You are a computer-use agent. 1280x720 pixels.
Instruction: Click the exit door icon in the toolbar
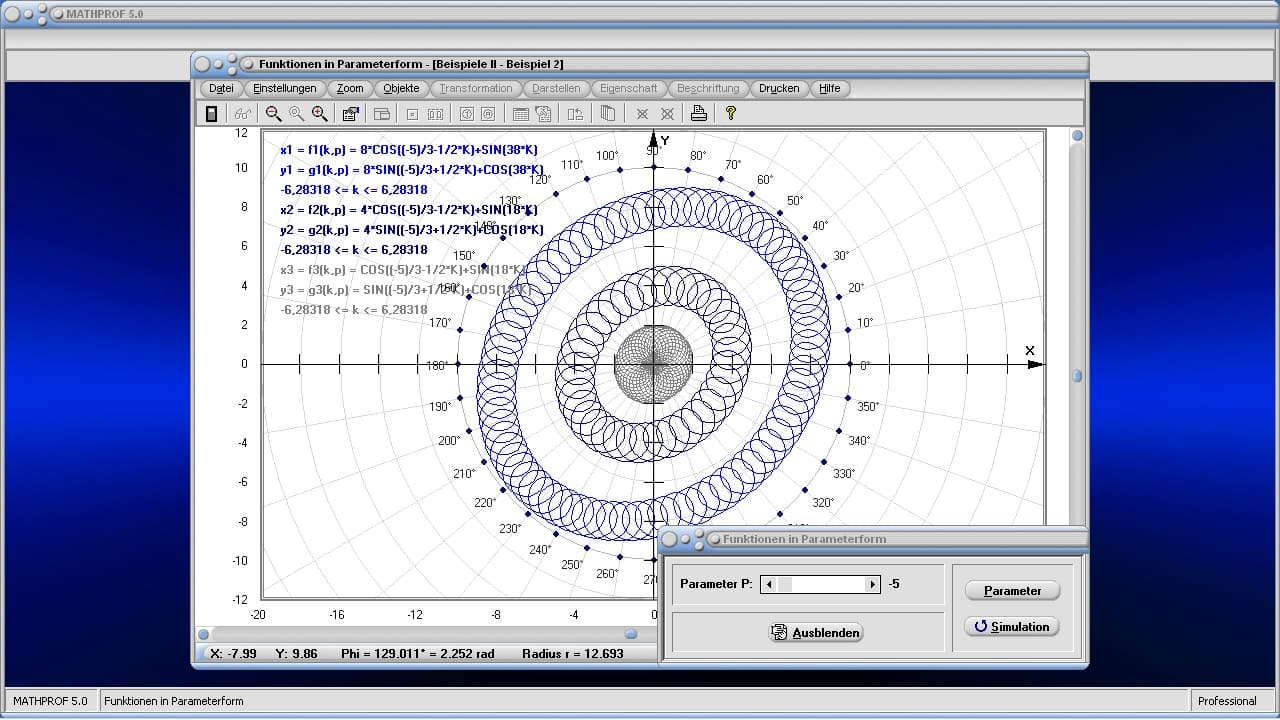coord(211,114)
